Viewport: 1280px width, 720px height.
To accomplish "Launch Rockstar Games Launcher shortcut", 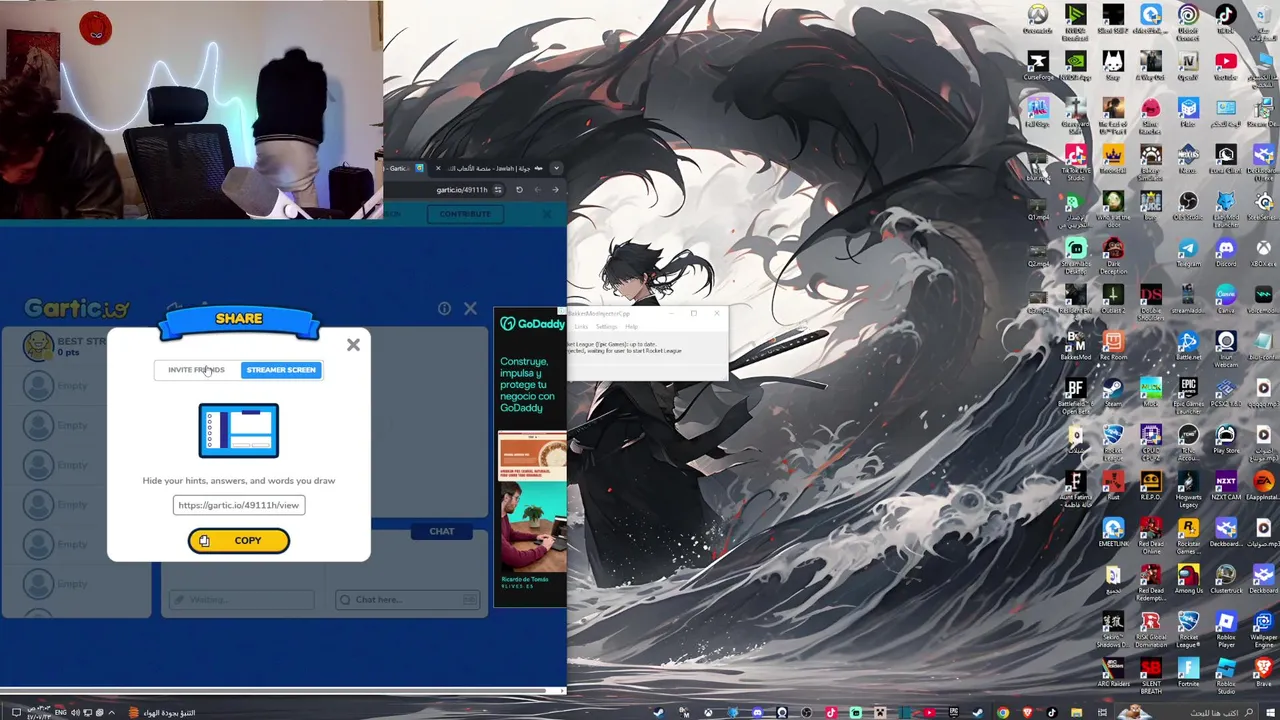I will (1188, 534).
